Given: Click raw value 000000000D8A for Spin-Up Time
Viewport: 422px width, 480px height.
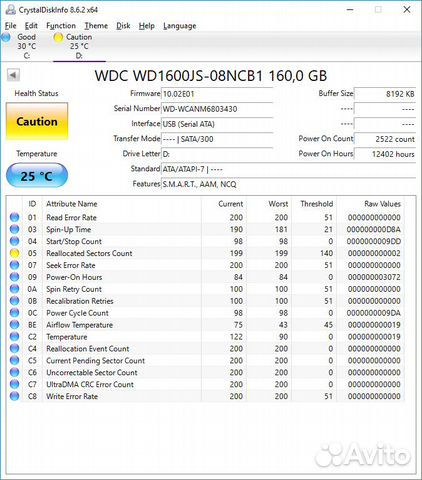Looking at the screenshot, I should click(374, 229).
